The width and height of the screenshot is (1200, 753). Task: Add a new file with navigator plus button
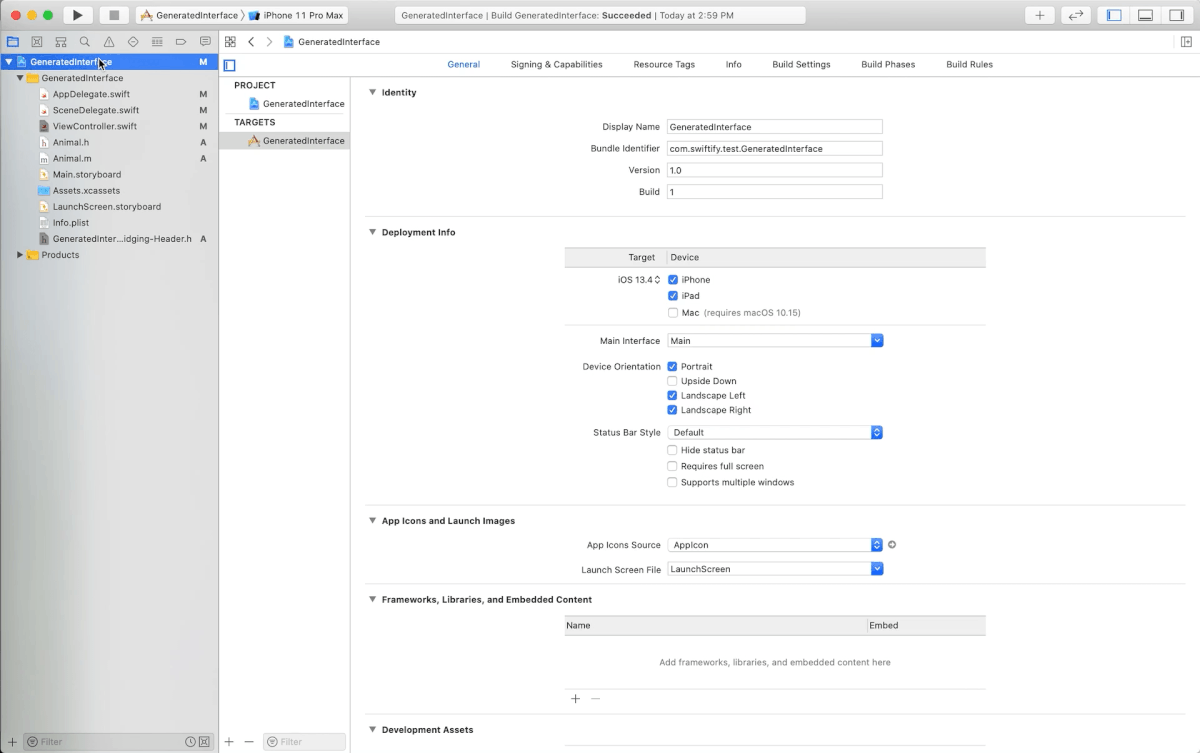tap(12, 742)
